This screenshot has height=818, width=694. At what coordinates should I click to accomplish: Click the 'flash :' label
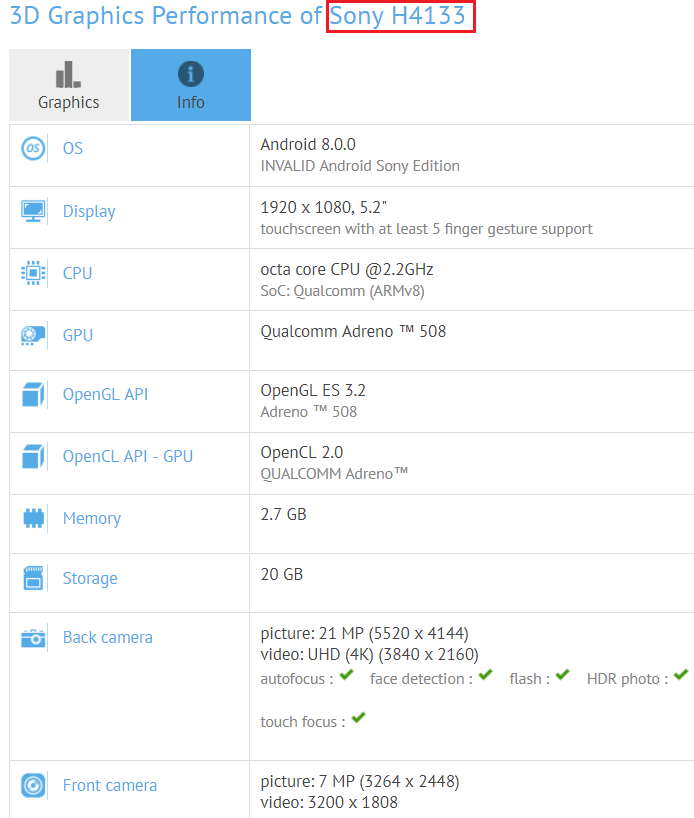click(x=530, y=679)
